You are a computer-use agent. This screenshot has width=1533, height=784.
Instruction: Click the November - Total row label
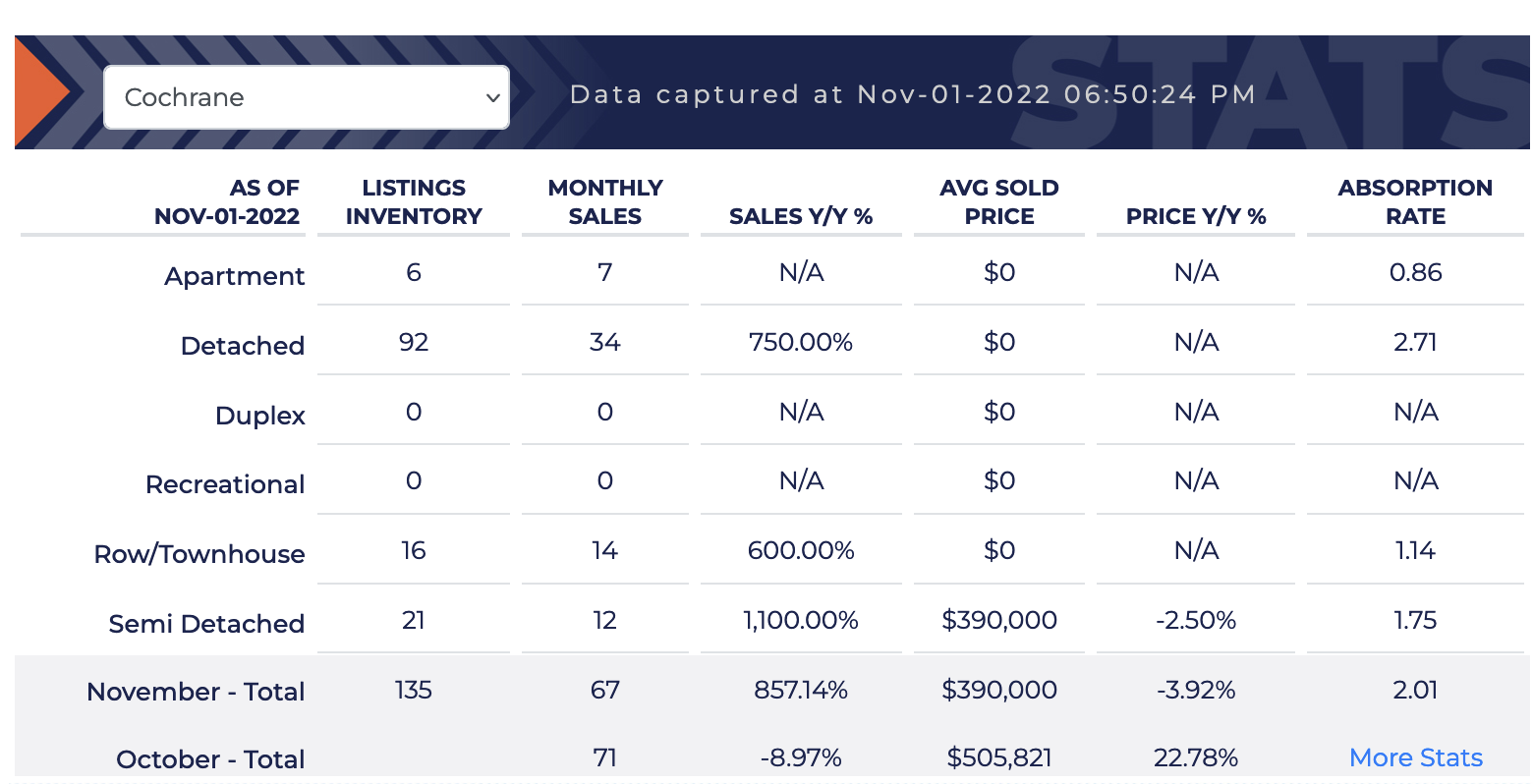point(196,692)
